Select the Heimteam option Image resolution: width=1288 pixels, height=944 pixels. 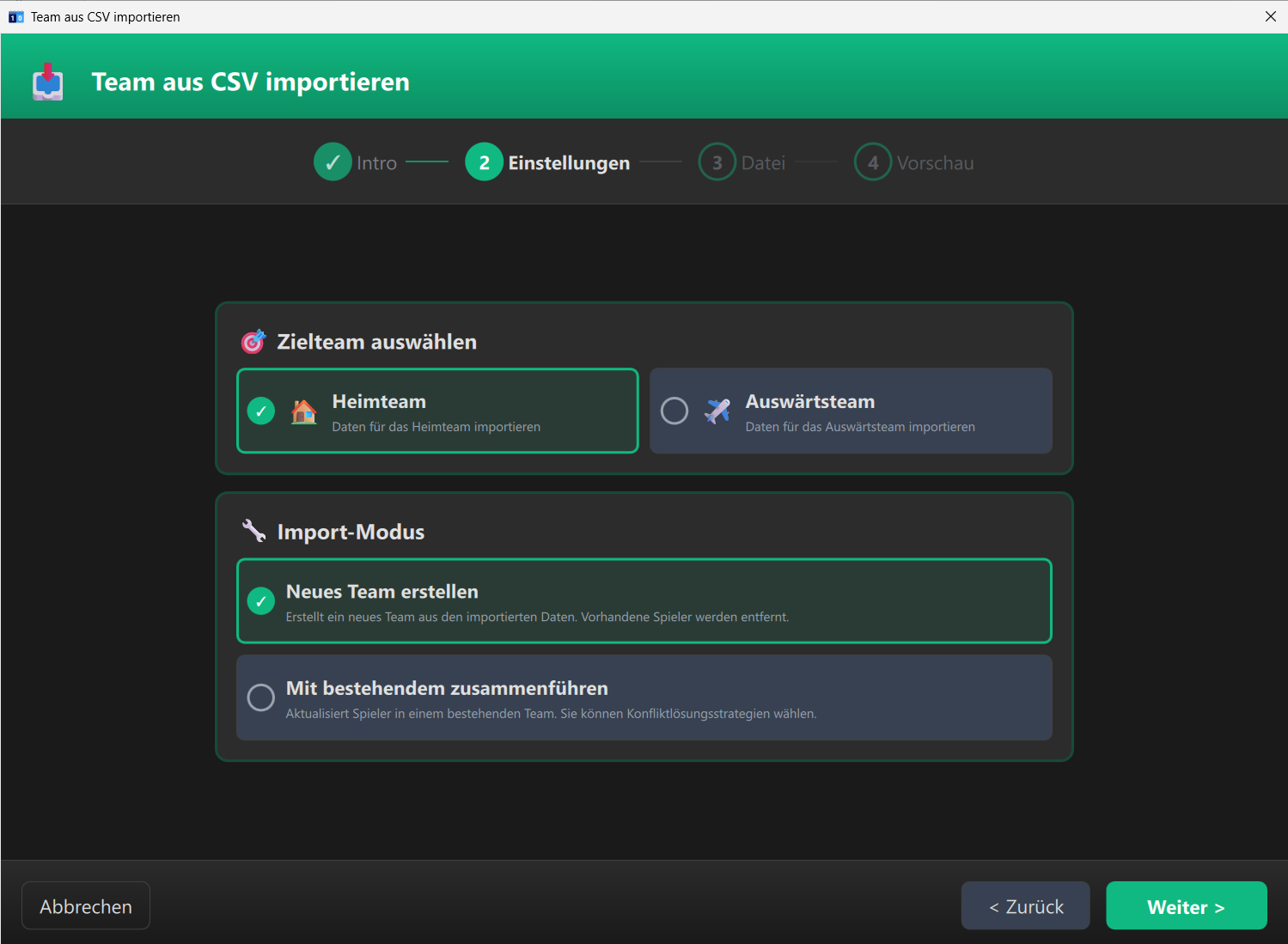click(437, 411)
